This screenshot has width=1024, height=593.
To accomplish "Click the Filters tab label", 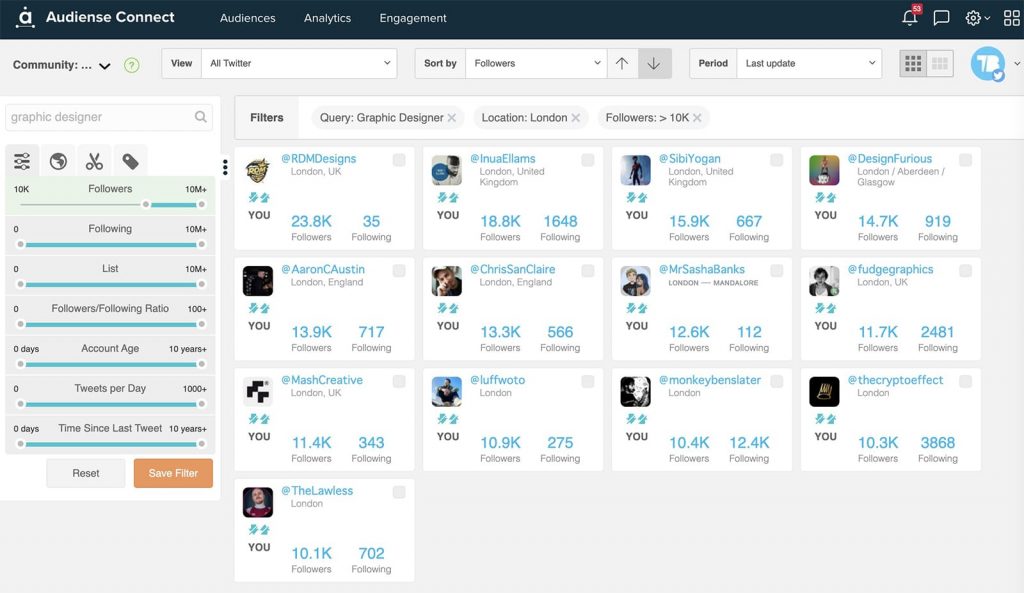I will (x=266, y=118).
